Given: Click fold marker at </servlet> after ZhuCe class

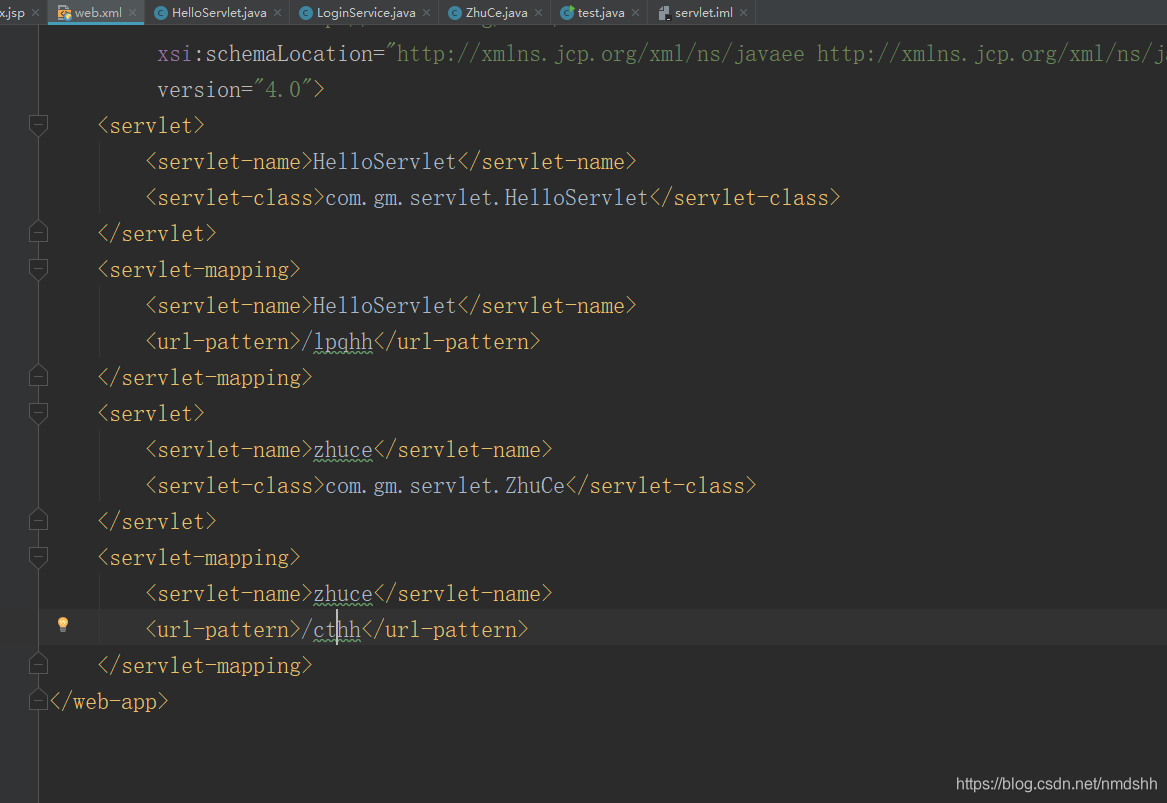Looking at the screenshot, I should point(39,521).
